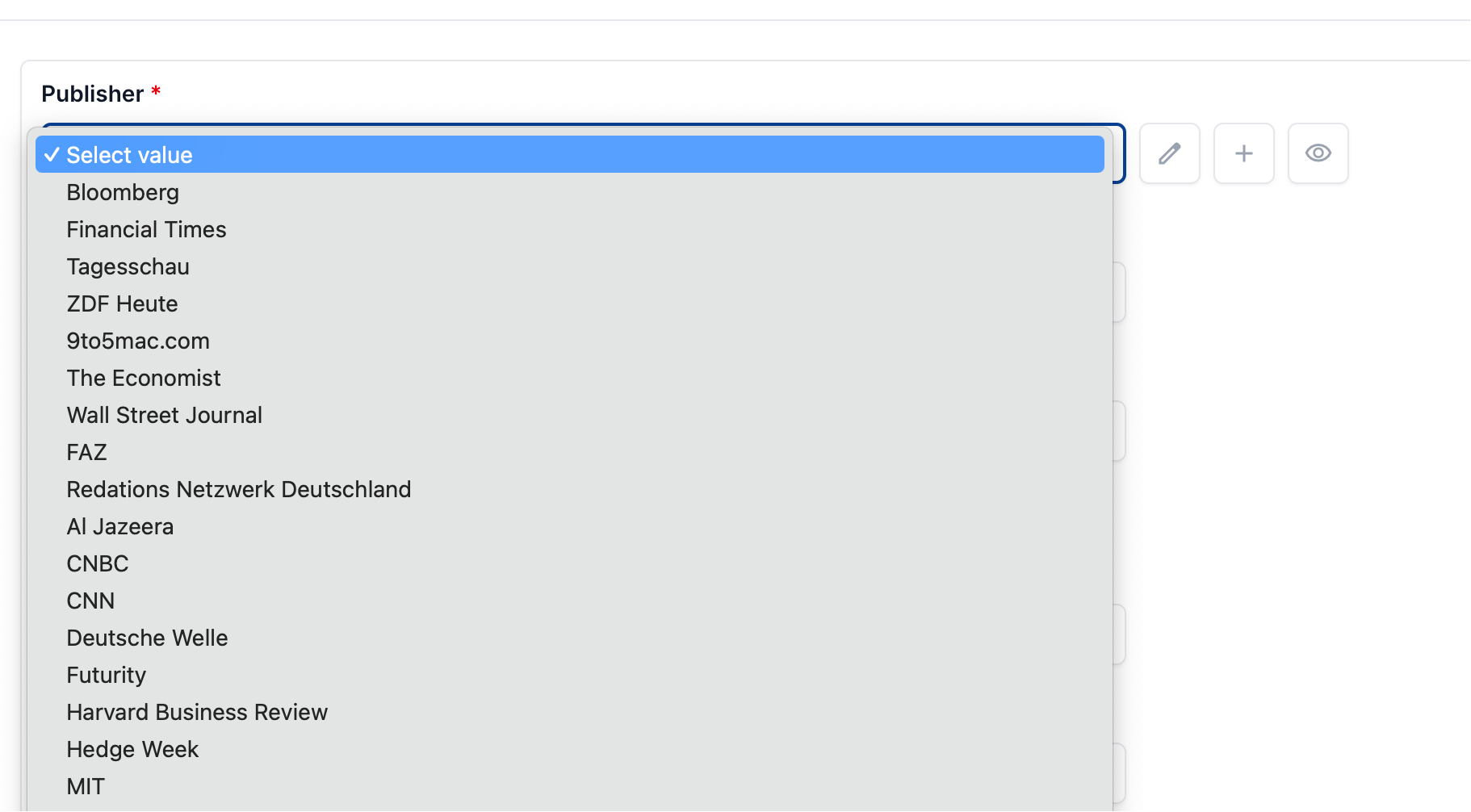The height and width of the screenshot is (812, 1471).
Task: Select The Economist option
Action: (x=569, y=378)
